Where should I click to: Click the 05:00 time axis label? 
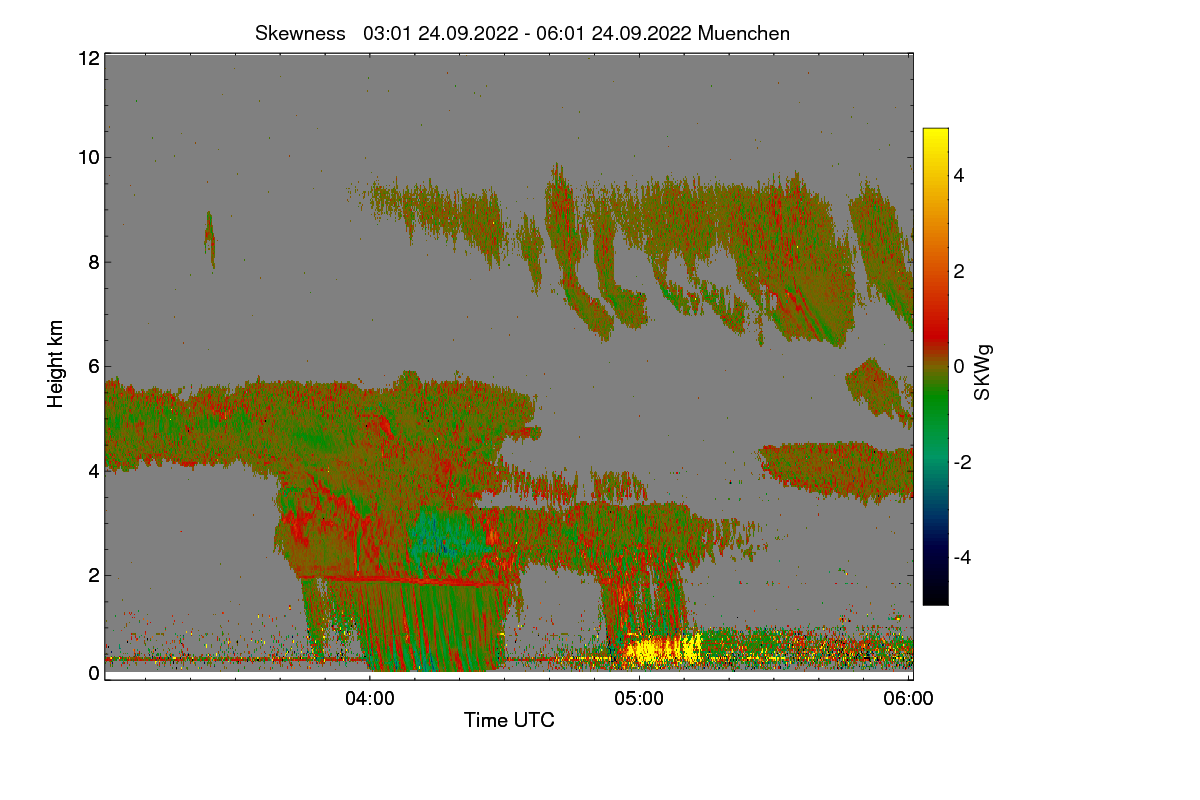(x=639, y=700)
